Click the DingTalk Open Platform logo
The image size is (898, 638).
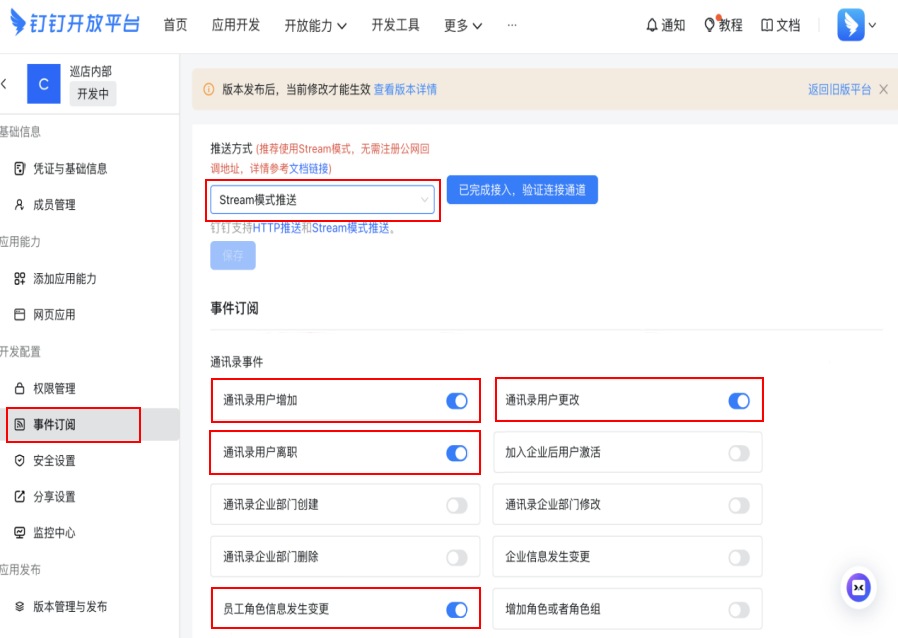pos(75,25)
